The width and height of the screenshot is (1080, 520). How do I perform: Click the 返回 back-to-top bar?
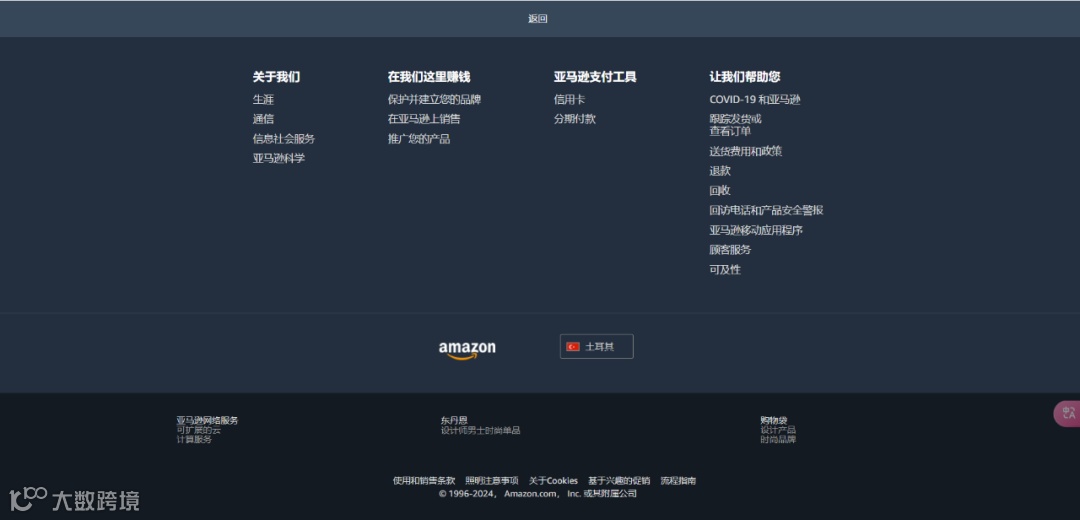pyautogui.click(x=540, y=19)
